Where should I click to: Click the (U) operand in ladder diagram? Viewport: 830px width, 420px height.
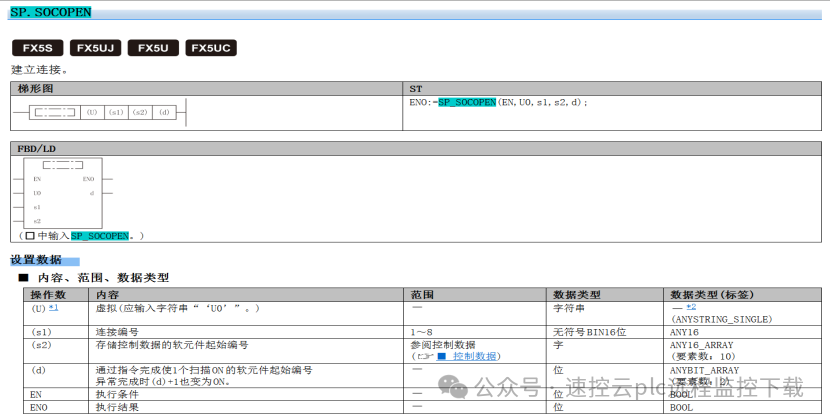pyautogui.click(x=92, y=112)
